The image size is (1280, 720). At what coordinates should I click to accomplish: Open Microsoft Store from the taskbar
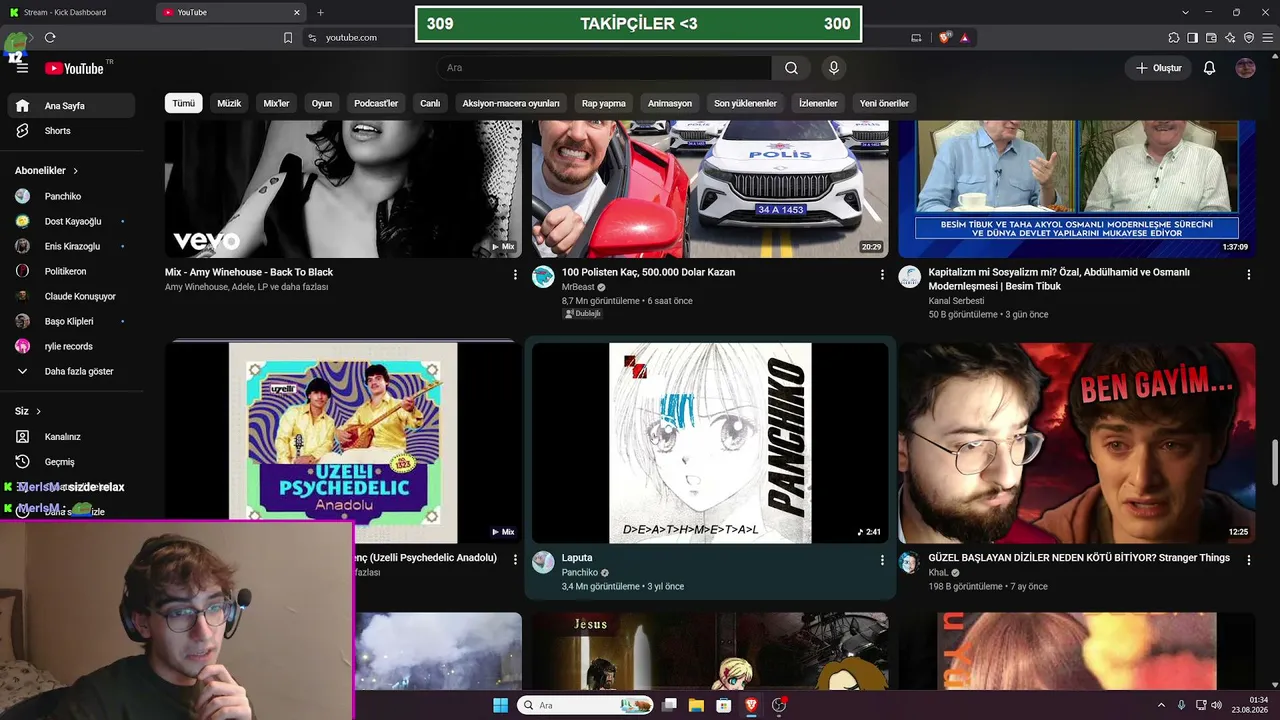coord(723,705)
